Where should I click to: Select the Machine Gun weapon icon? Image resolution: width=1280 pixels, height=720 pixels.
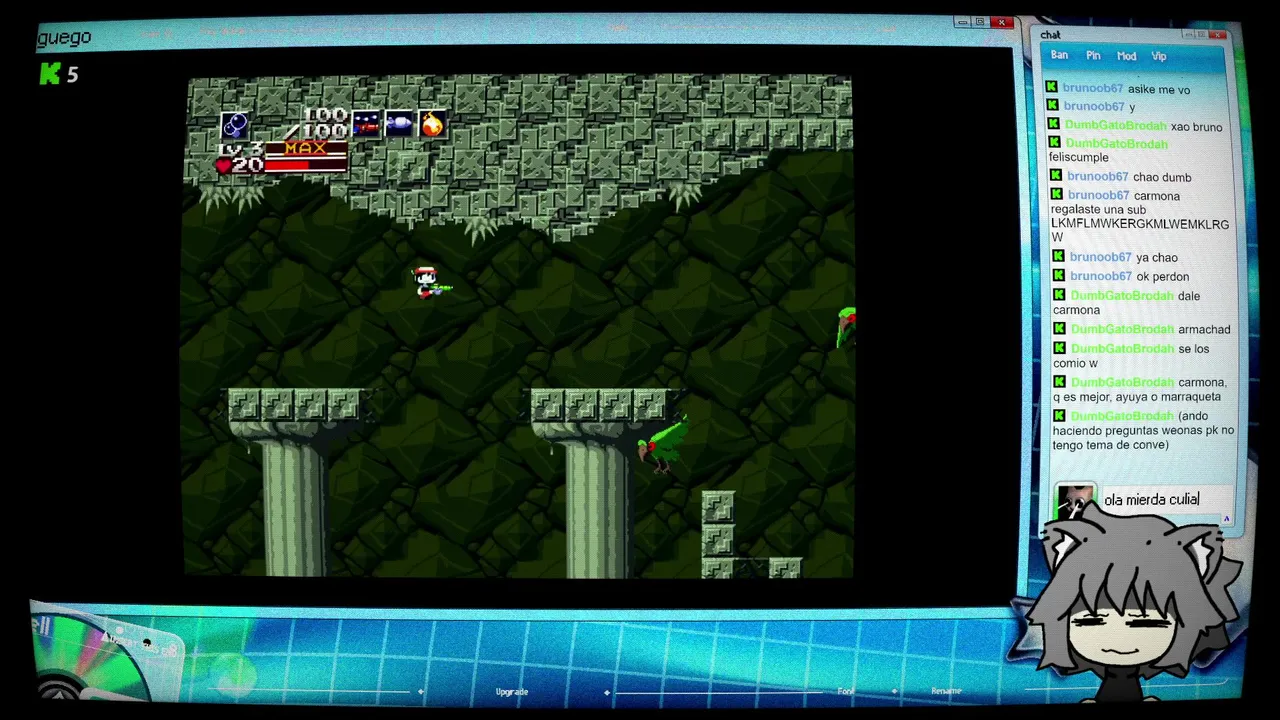[x=366, y=123]
